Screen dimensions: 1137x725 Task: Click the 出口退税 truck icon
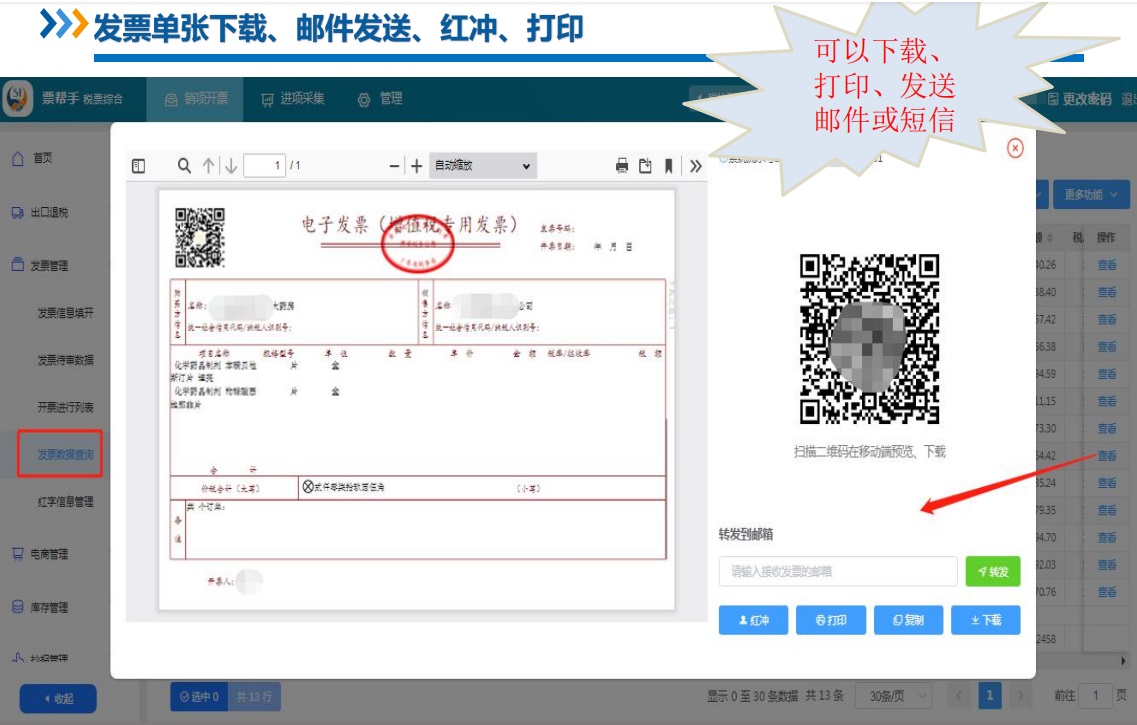tap(18, 212)
